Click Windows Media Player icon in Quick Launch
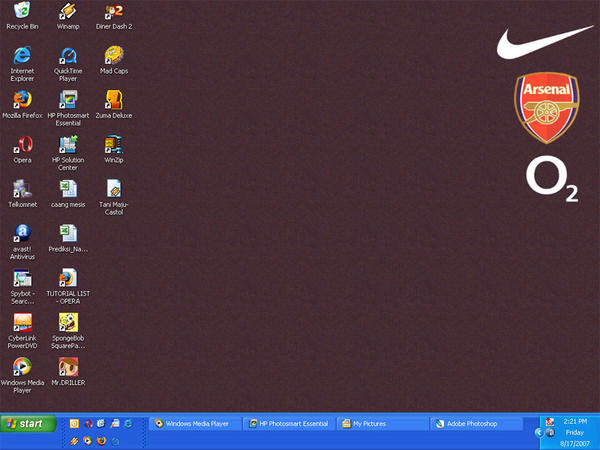Viewport: 600px width, 450px height. pyautogui.click(x=88, y=441)
